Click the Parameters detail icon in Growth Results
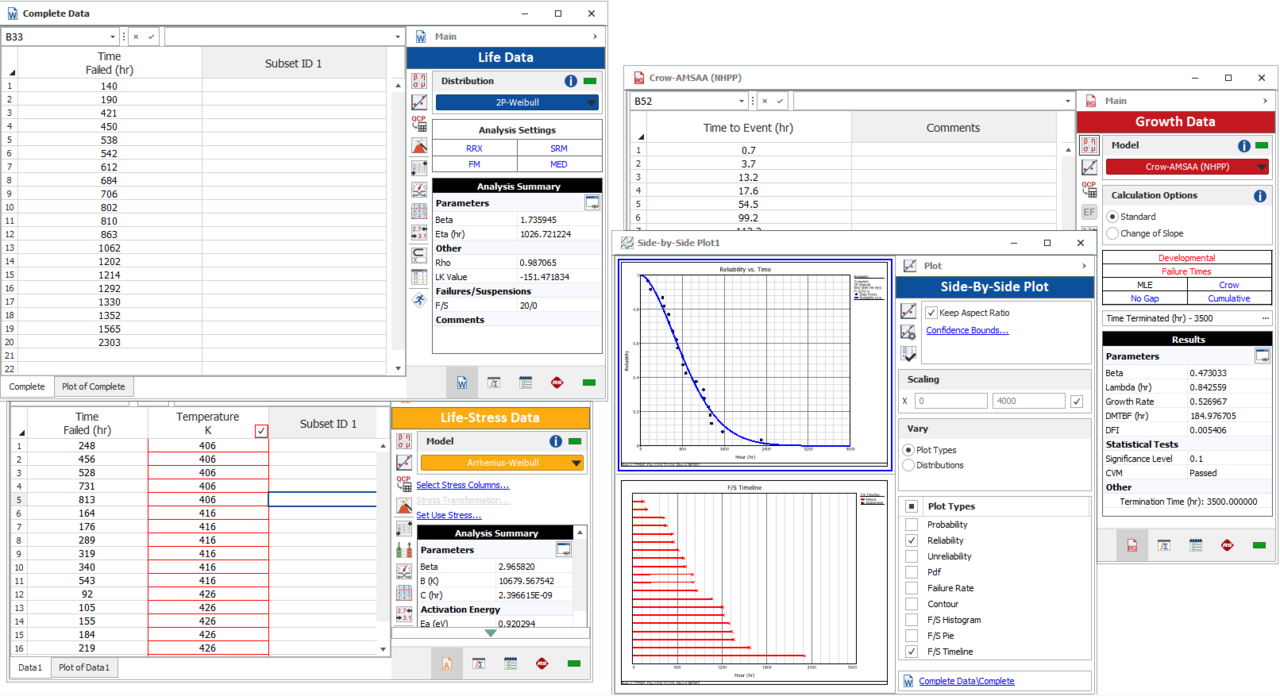Screen dimensions: 1280x696 [x=1263, y=356]
